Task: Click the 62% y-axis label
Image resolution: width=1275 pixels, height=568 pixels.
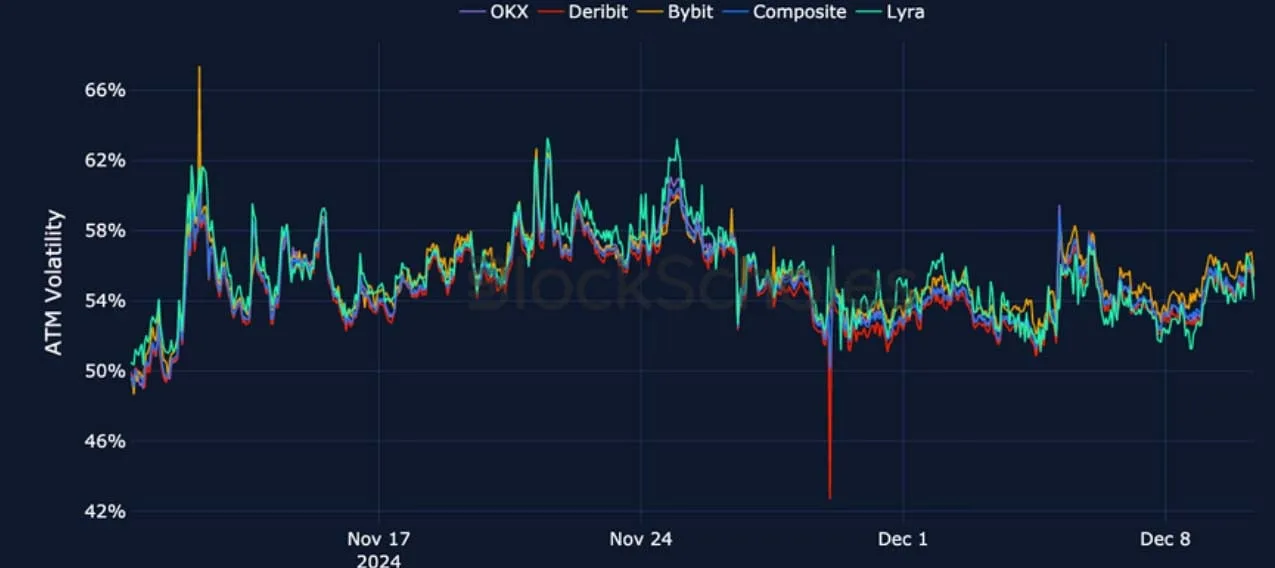Action: pos(104,160)
